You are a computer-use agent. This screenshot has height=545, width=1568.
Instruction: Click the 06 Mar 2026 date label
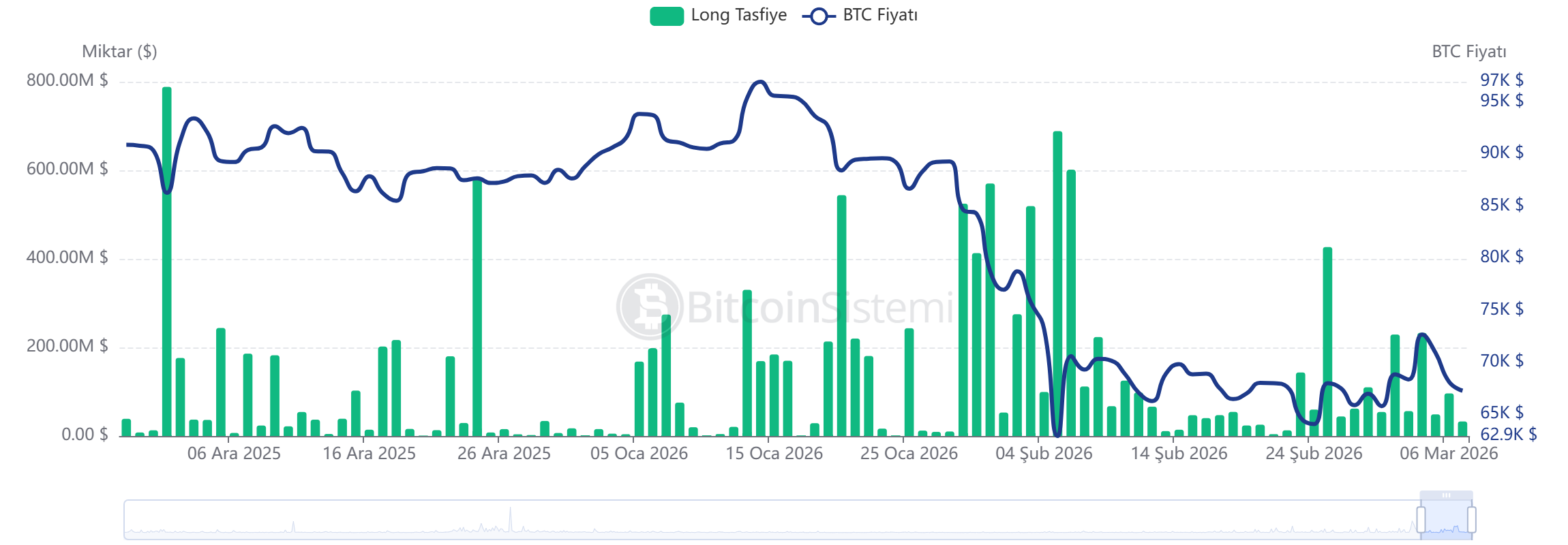pos(1449,454)
